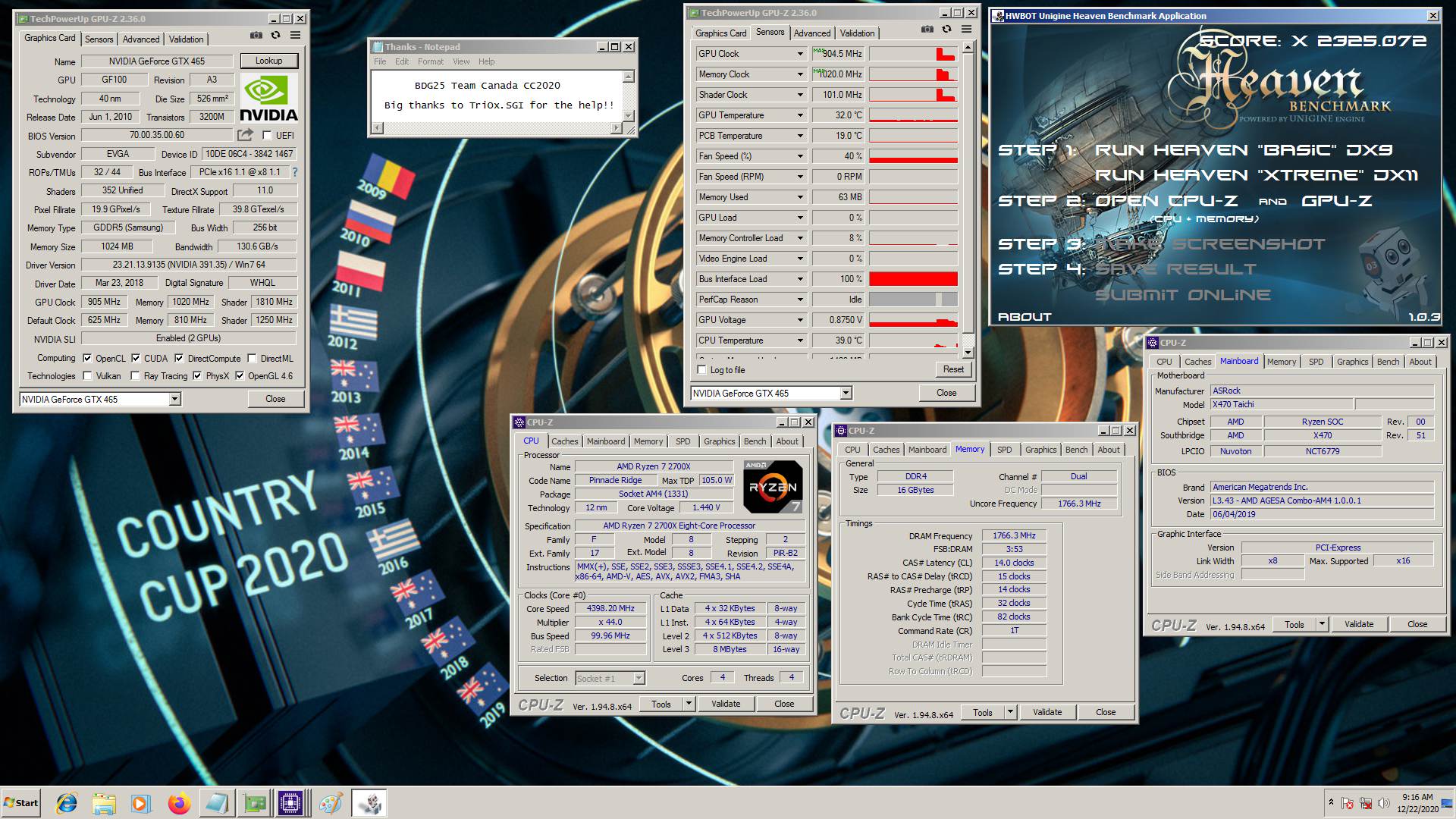Toggle the DirectML checkbox
Image resolution: width=1456 pixels, height=819 pixels.
(252, 358)
